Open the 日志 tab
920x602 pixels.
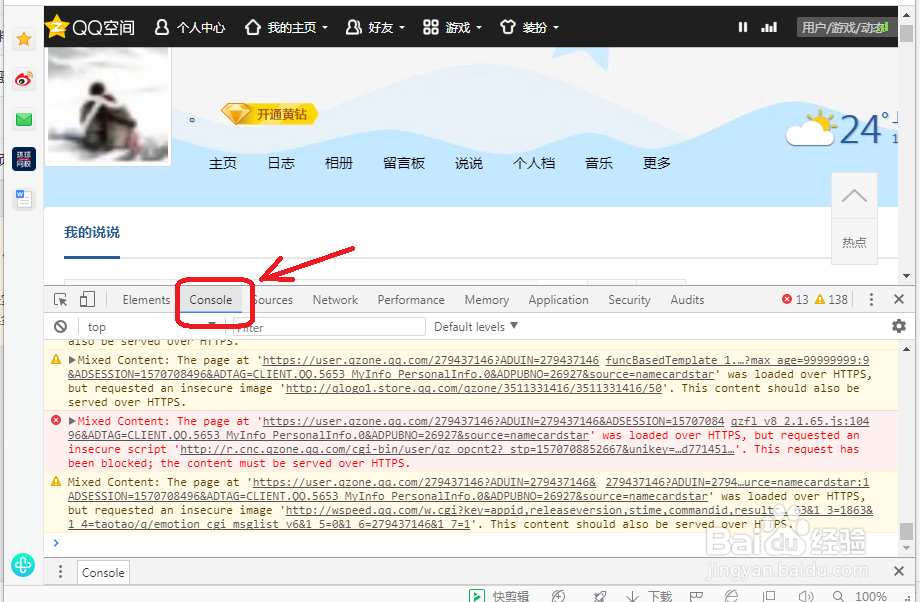coord(281,163)
